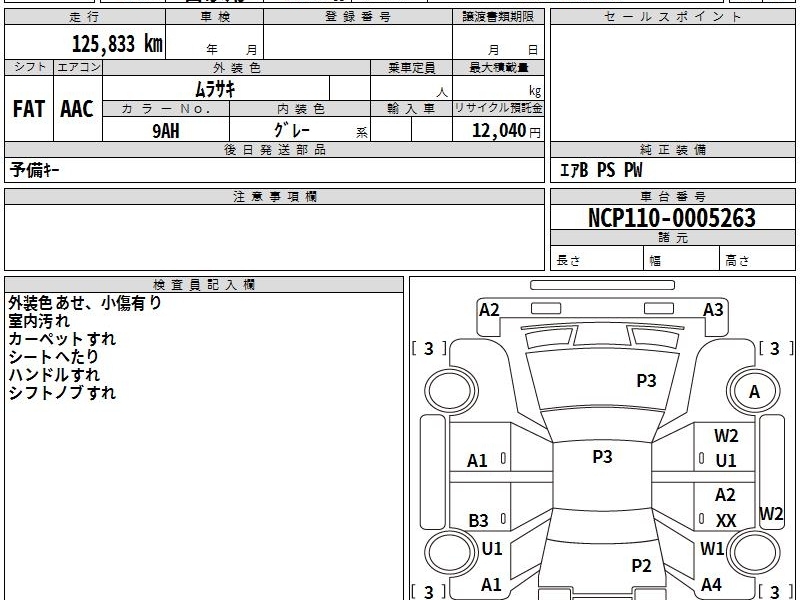Click the 注意事項欄 header
Viewport: 800px width, 600px height.
click(274, 196)
